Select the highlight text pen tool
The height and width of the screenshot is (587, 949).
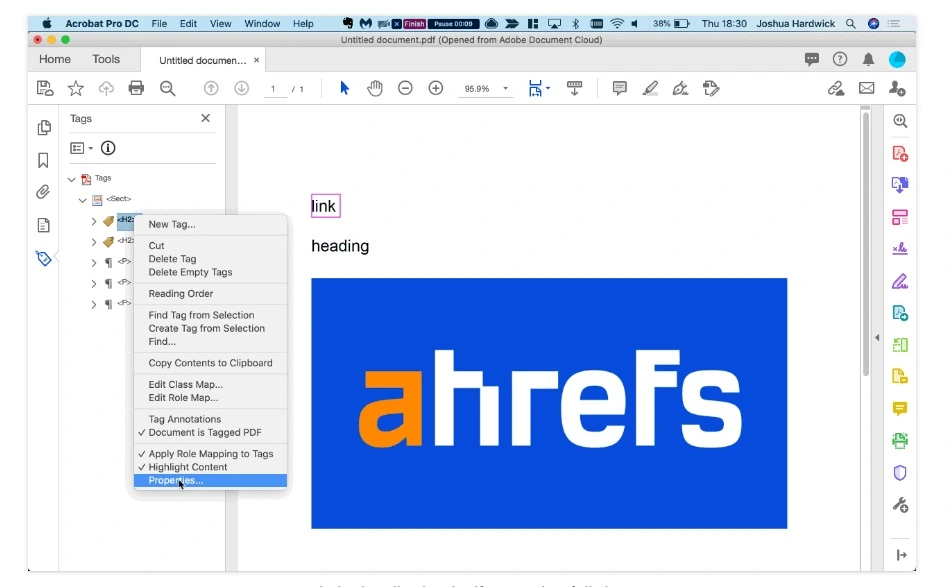pyautogui.click(x=650, y=88)
